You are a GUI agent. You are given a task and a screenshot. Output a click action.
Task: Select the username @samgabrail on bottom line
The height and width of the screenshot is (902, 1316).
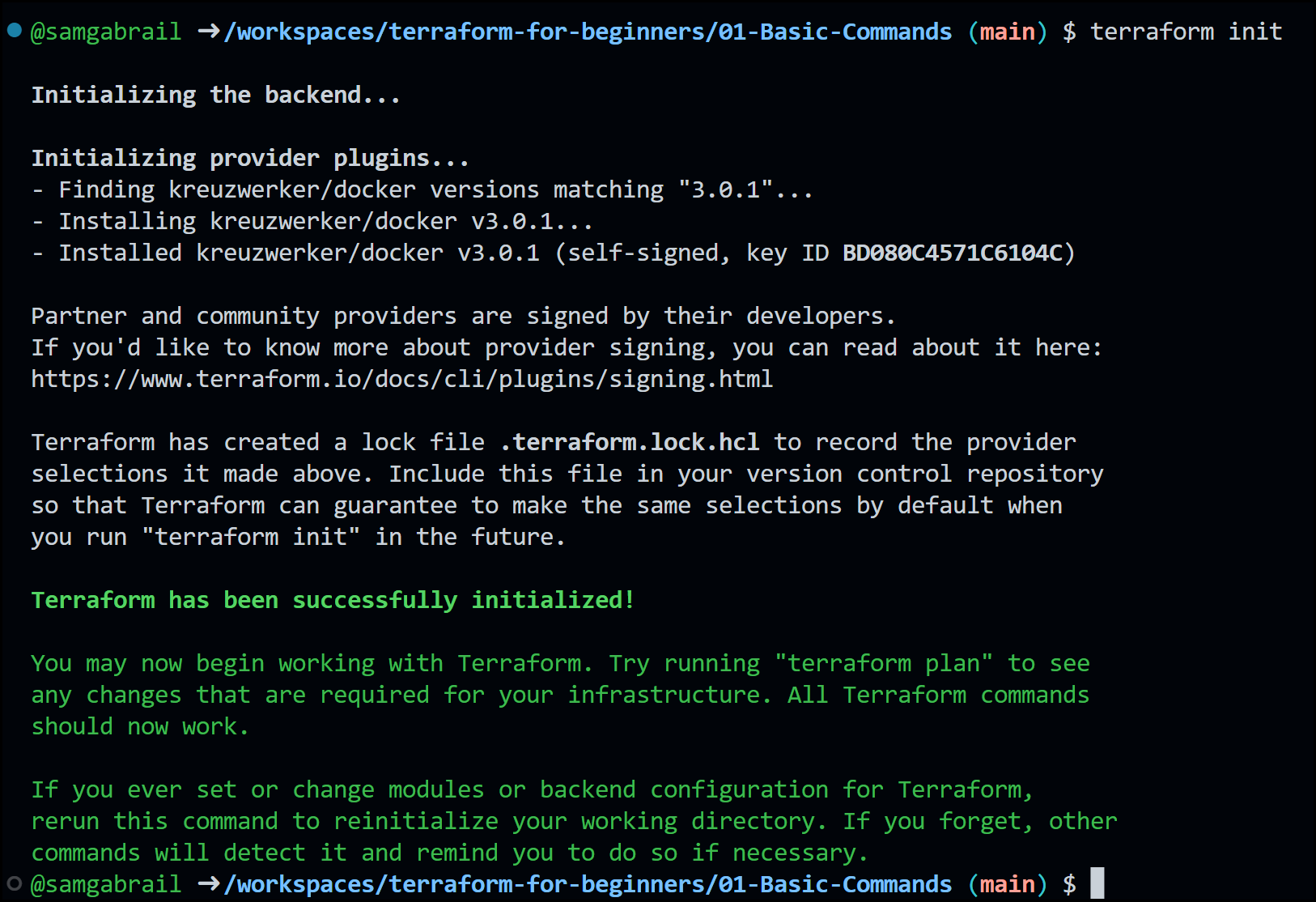(105, 884)
